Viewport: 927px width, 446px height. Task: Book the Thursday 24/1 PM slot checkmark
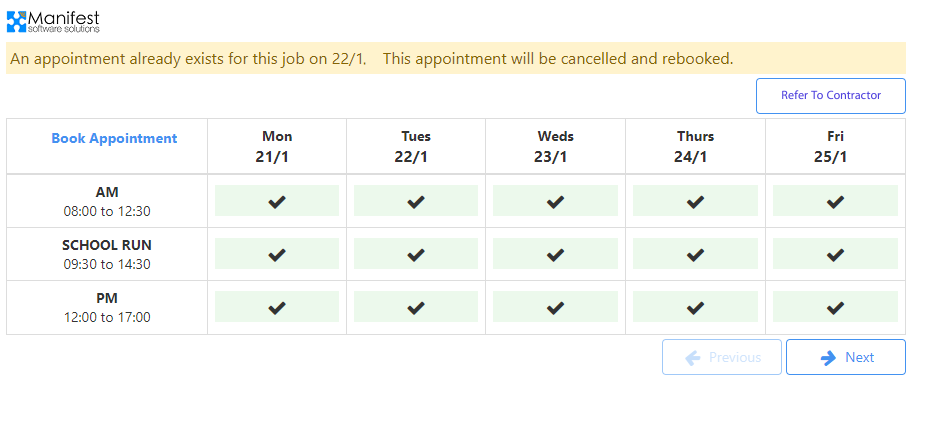pos(695,307)
